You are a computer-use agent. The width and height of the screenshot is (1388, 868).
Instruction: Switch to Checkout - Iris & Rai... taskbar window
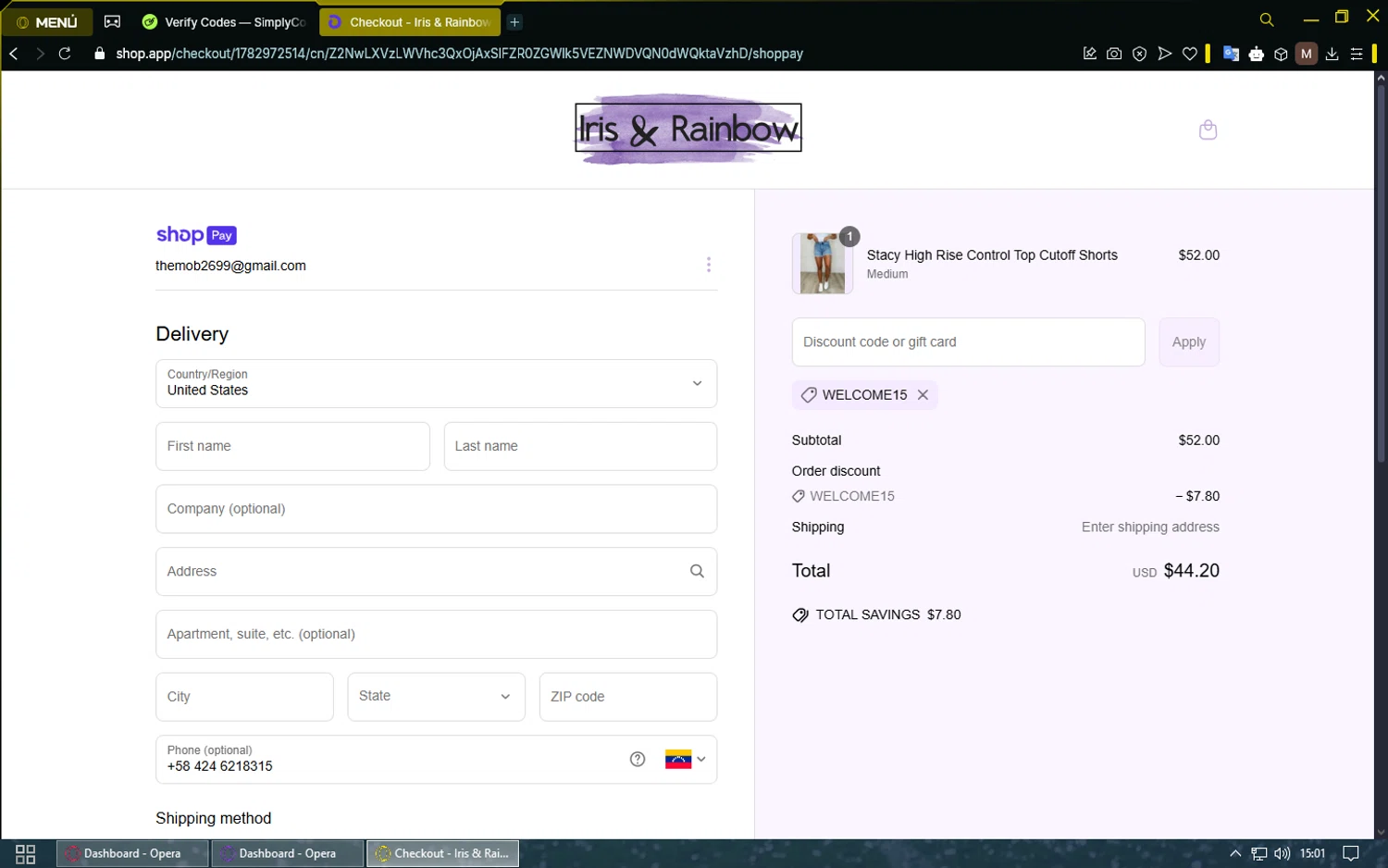443,854
